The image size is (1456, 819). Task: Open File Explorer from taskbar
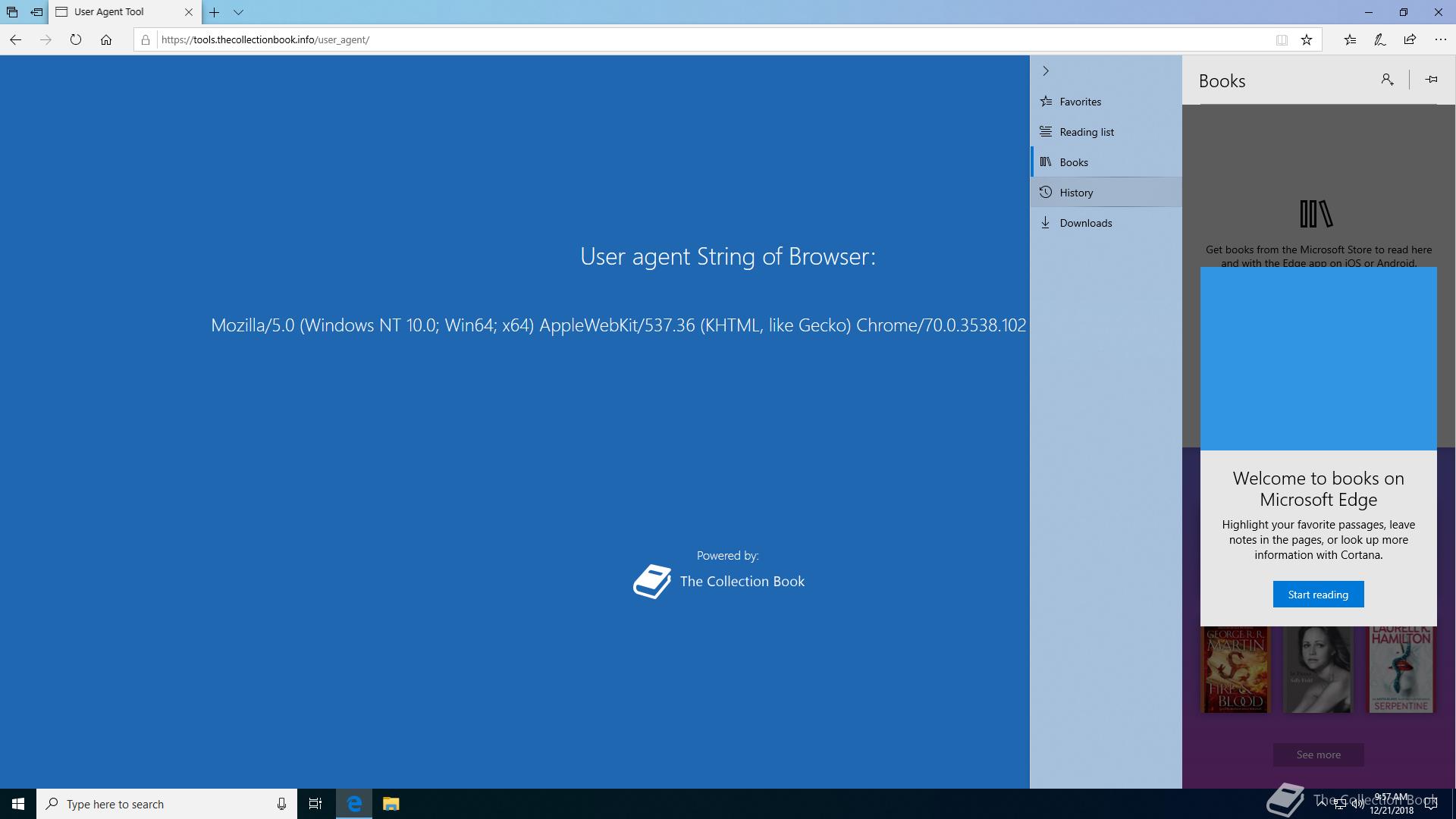[391, 804]
